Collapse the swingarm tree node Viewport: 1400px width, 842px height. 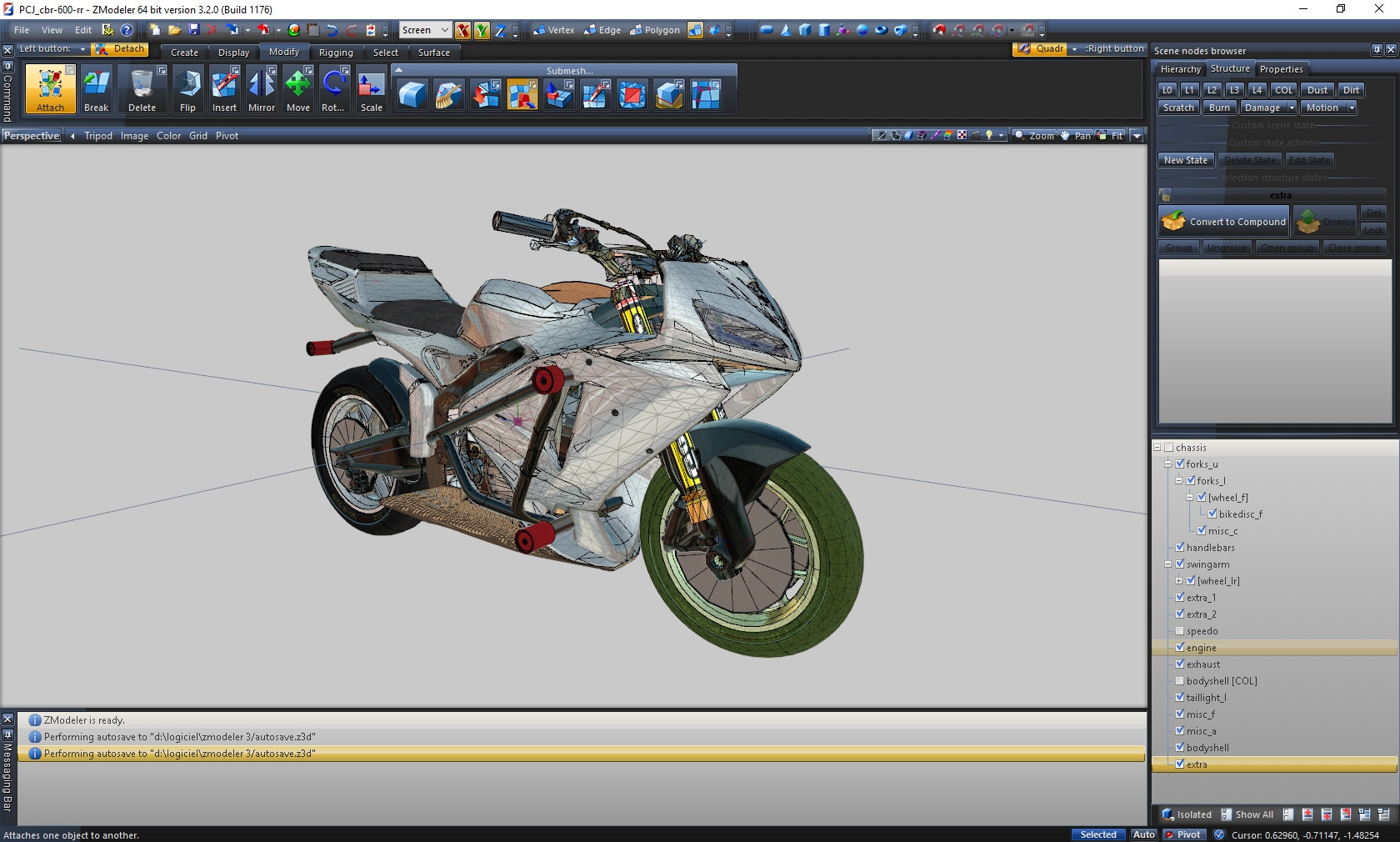[x=1168, y=564]
